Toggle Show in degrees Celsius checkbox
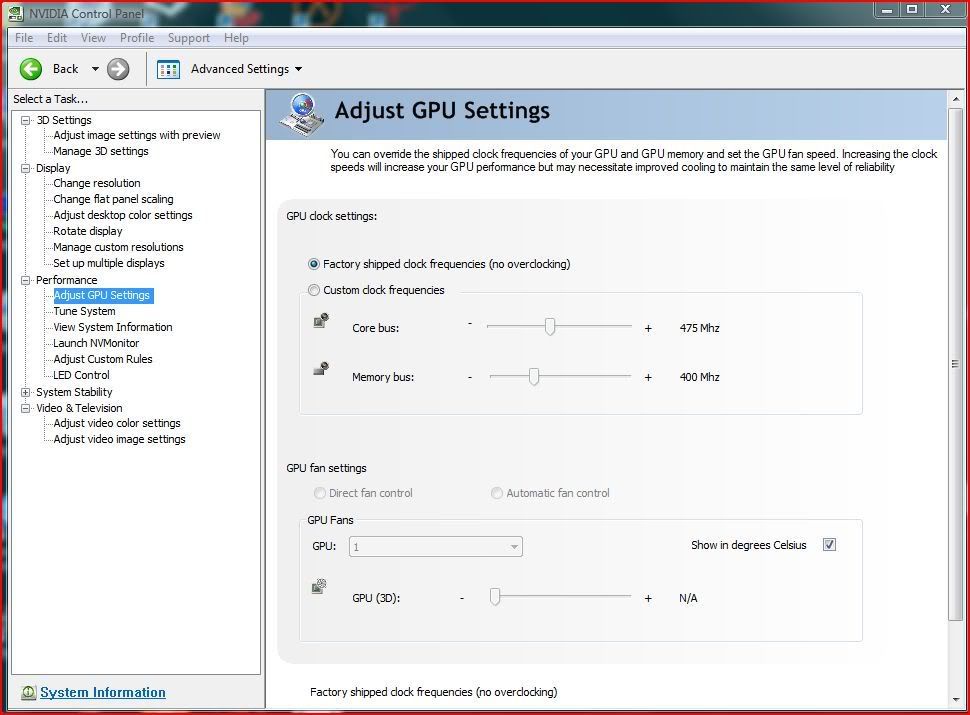 click(830, 544)
